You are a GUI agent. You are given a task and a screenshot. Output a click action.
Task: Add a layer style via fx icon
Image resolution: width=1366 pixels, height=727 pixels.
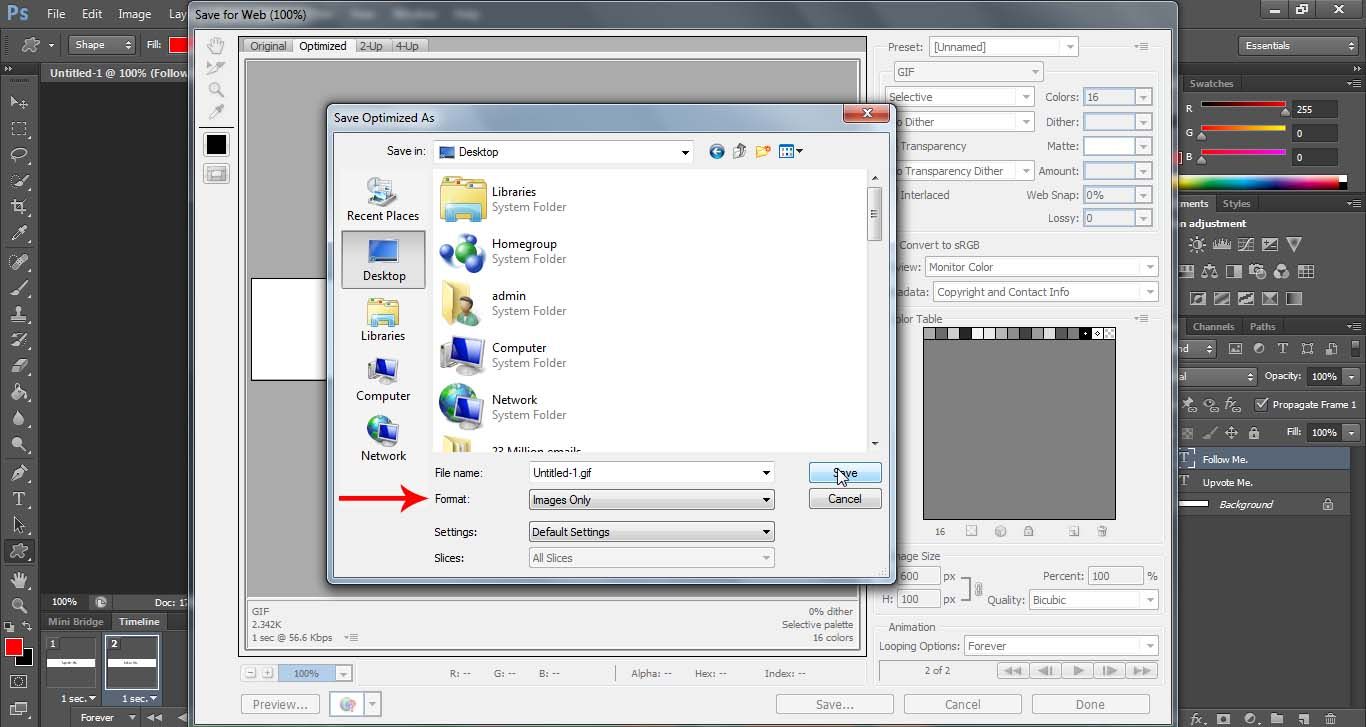[1198, 718]
